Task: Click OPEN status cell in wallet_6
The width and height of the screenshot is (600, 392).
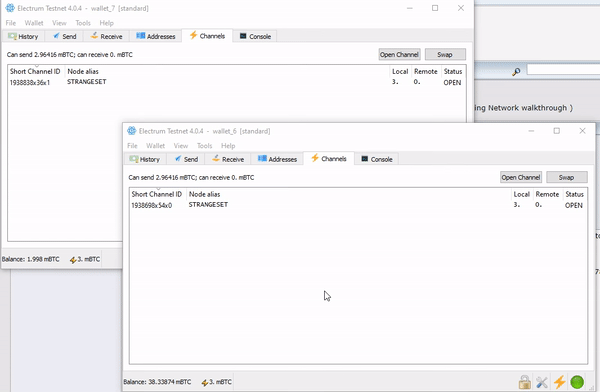Action: point(574,206)
